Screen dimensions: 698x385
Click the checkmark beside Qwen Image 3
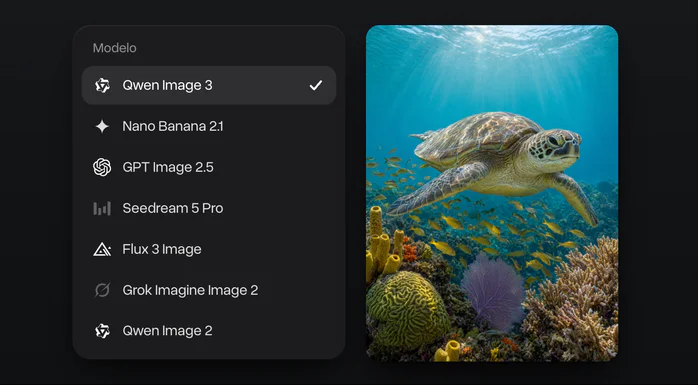[x=316, y=85]
